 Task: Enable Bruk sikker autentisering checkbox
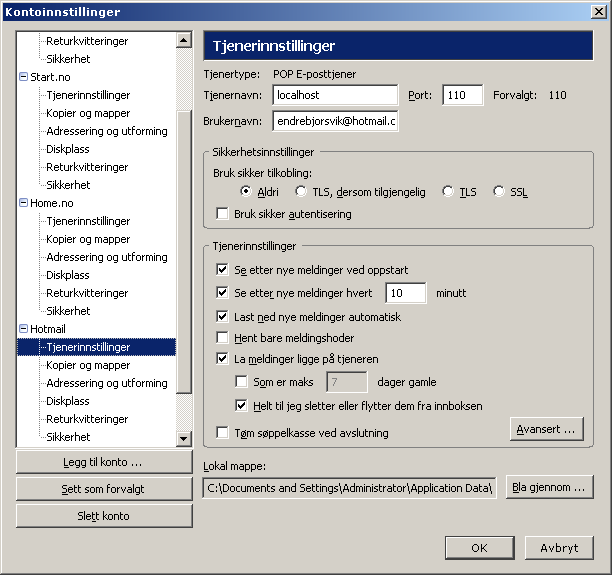pos(222,214)
